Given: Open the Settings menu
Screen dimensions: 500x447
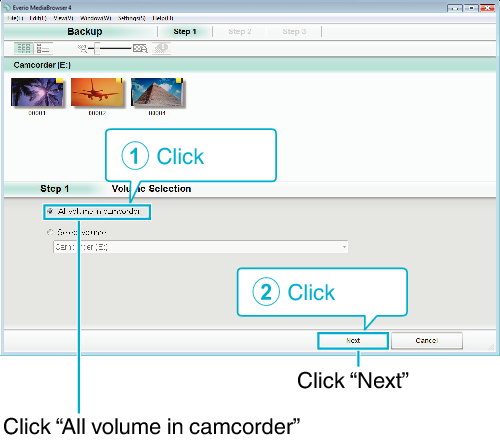Looking at the screenshot, I should (132, 18).
